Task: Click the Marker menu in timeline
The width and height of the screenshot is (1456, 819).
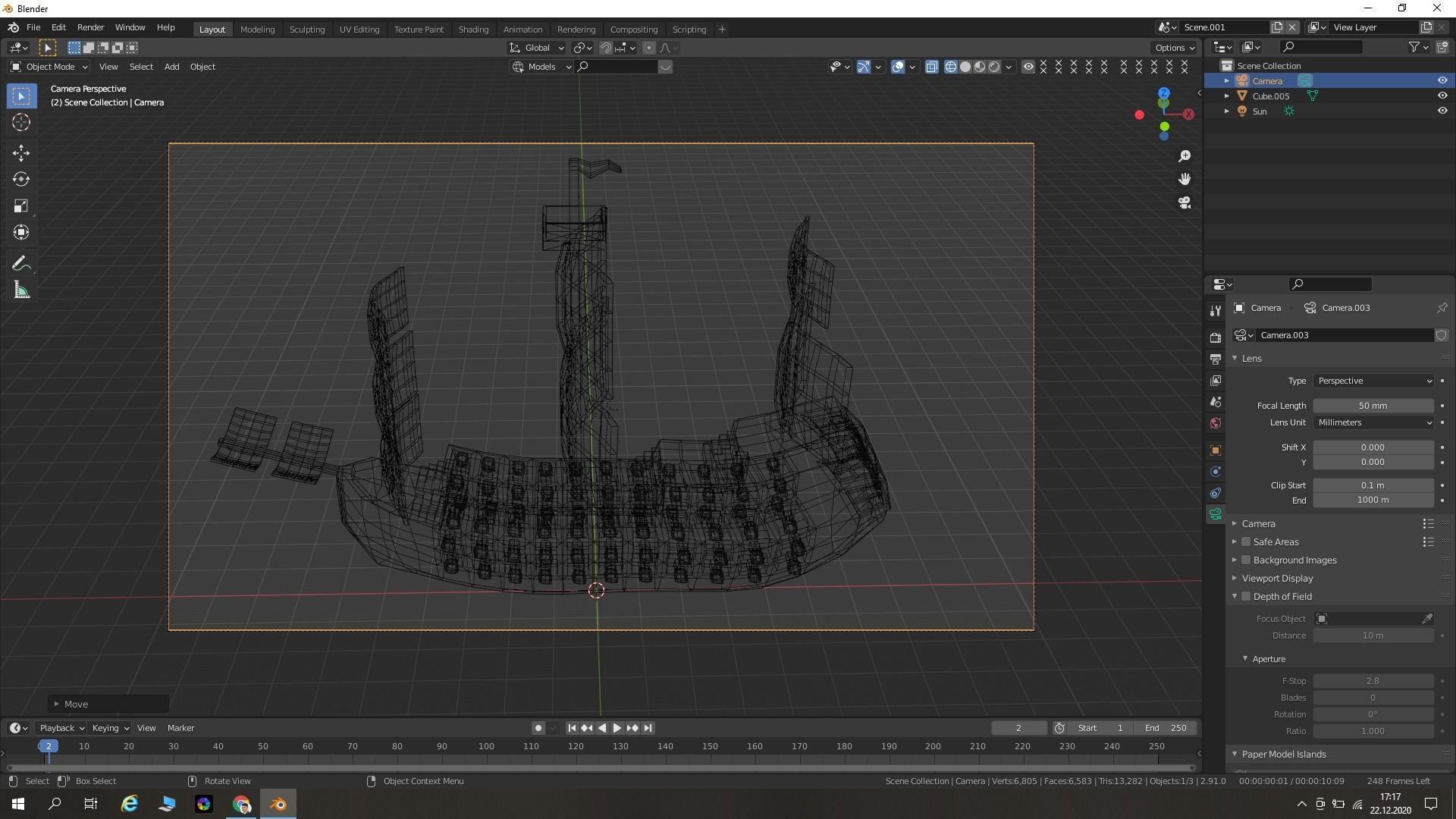Action: tap(180, 728)
